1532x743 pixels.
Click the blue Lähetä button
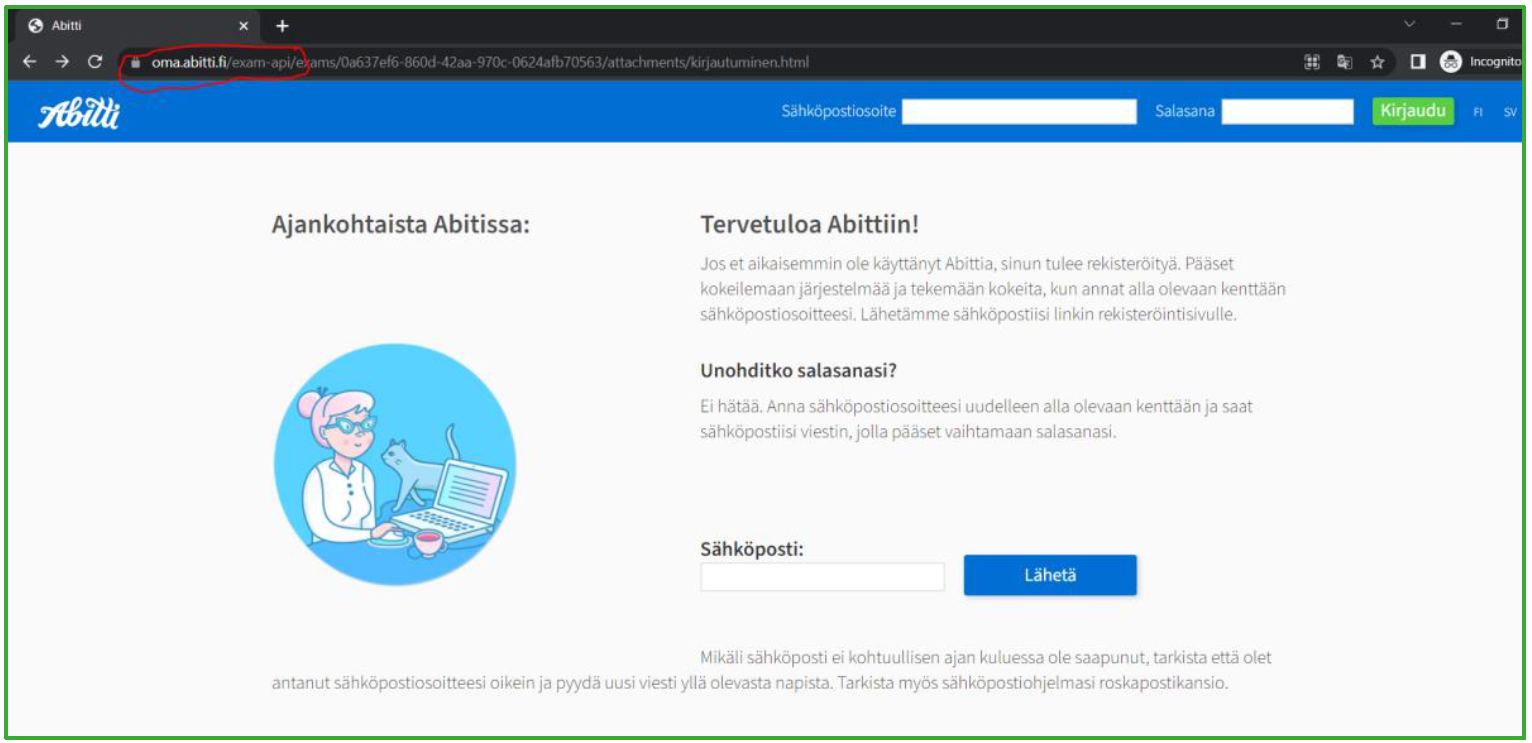tap(1050, 575)
